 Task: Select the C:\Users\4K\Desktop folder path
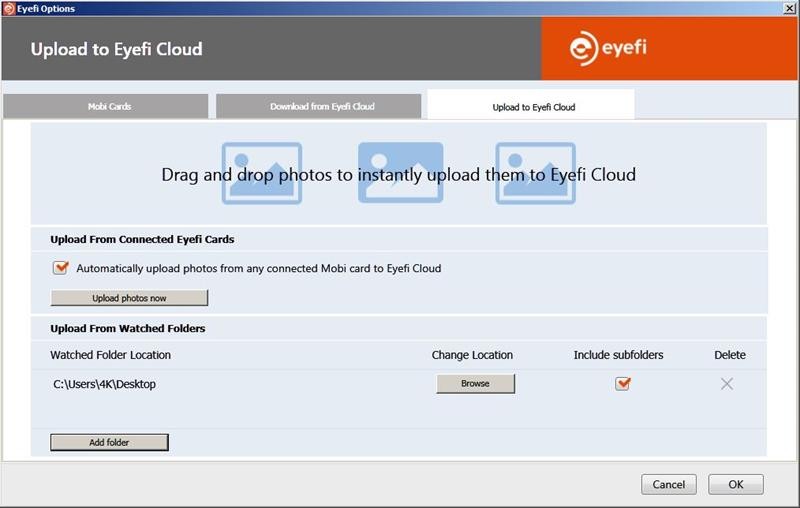coord(105,384)
